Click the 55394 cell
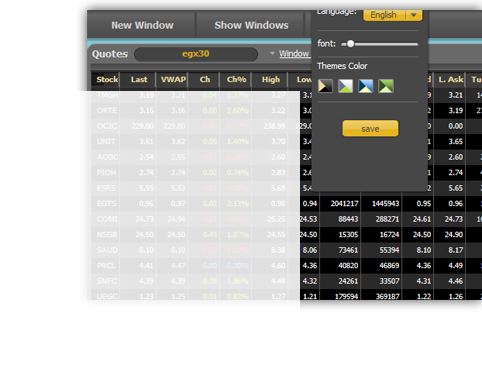 382,250
